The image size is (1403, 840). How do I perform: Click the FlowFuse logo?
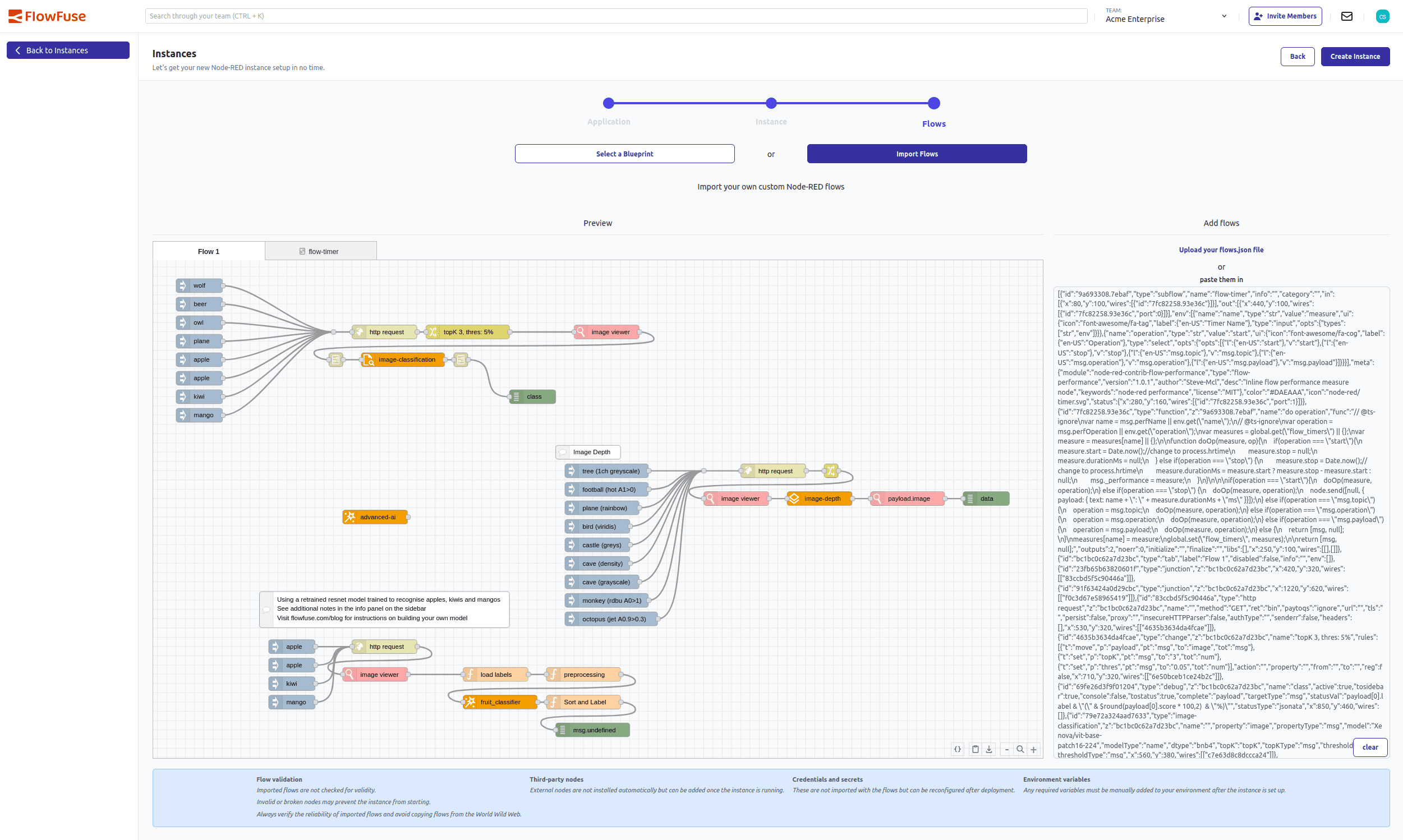click(x=48, y=16)
